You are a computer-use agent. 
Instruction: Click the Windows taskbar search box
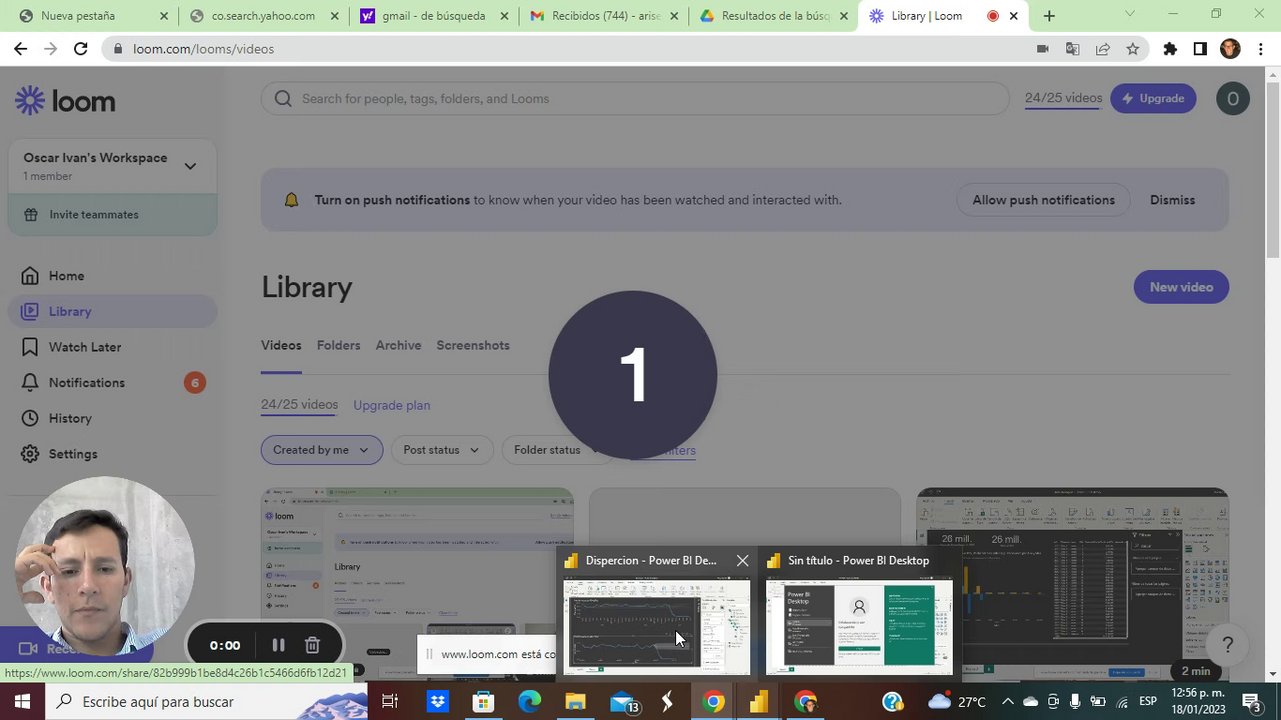point(206,702)
